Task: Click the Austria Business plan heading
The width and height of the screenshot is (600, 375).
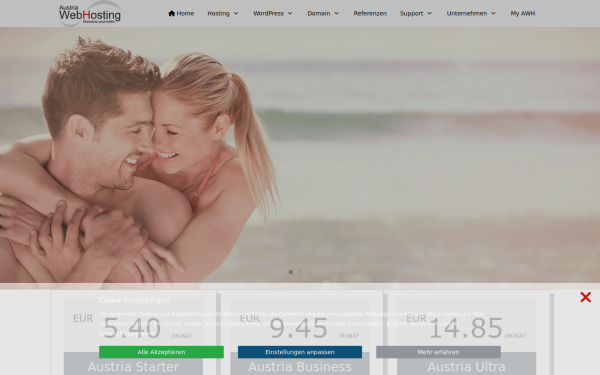Action: click(300, 367)
